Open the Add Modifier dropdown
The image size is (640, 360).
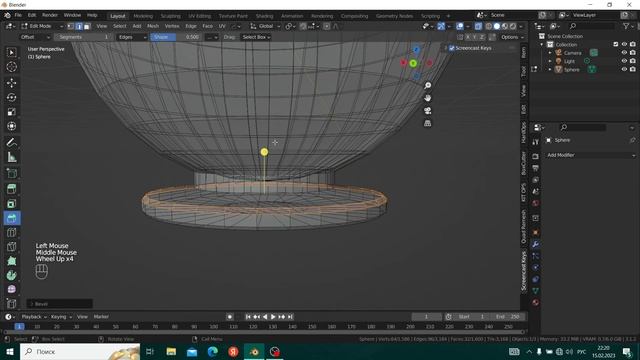coord(591,155)
